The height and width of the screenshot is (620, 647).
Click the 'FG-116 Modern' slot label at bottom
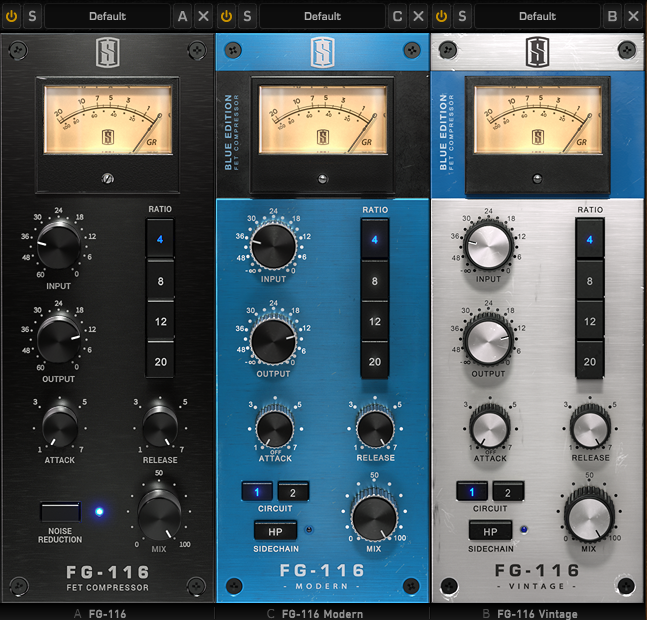tap(322, 614)
